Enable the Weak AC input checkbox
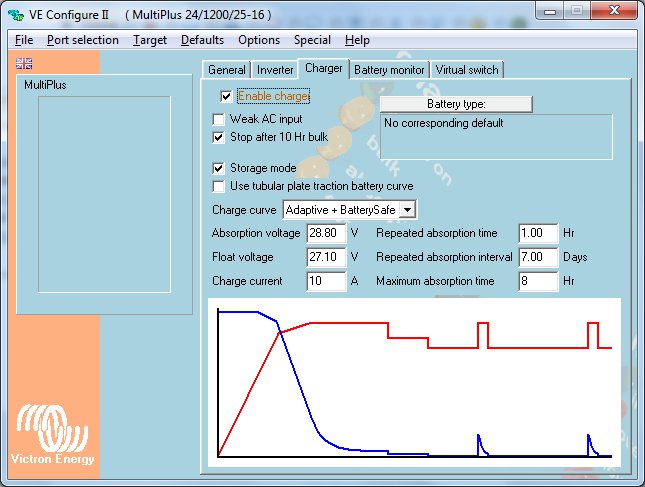 pyautogui.click(x=218, y=119)
